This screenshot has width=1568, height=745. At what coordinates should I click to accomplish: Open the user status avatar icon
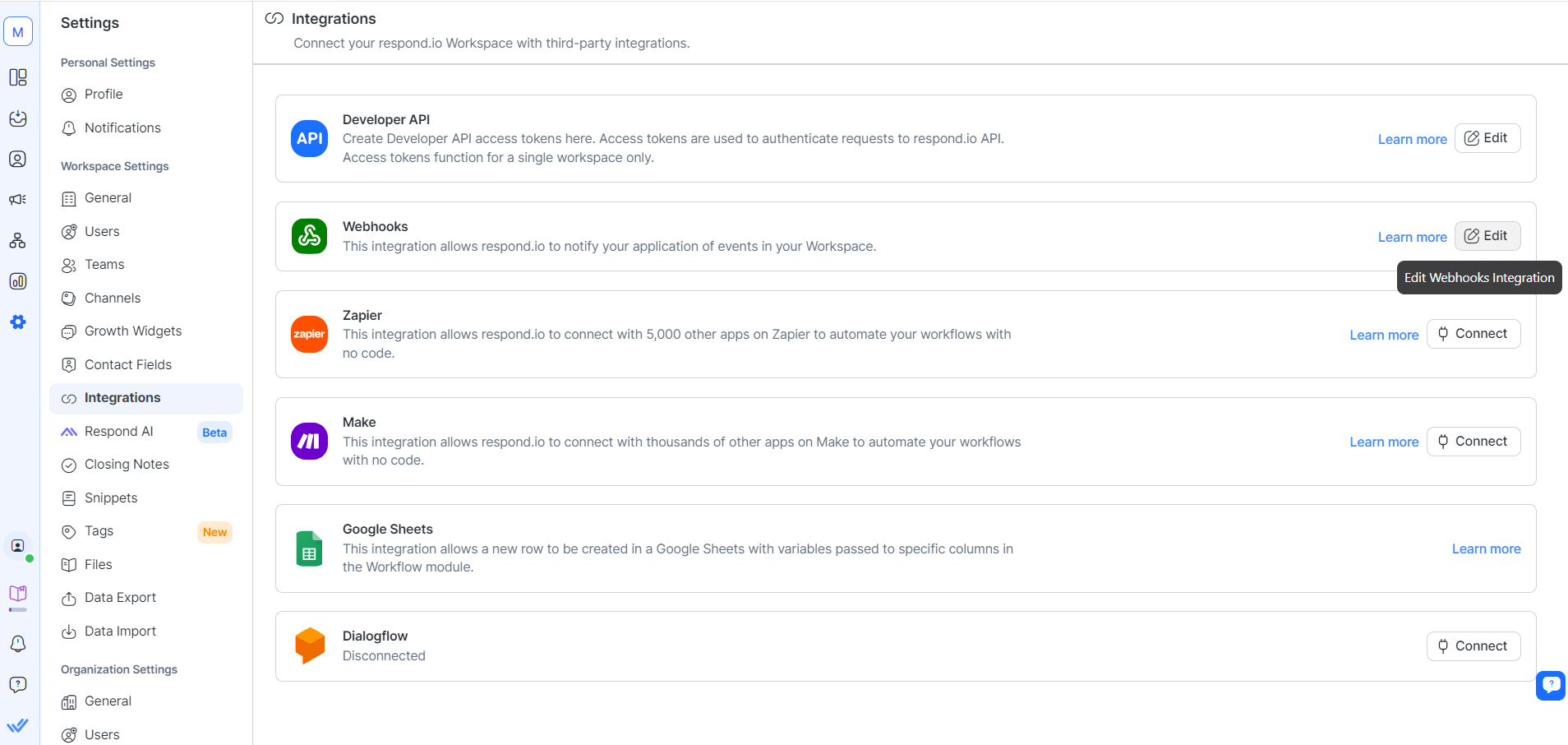pyautogui.click(x=17, y=546)
